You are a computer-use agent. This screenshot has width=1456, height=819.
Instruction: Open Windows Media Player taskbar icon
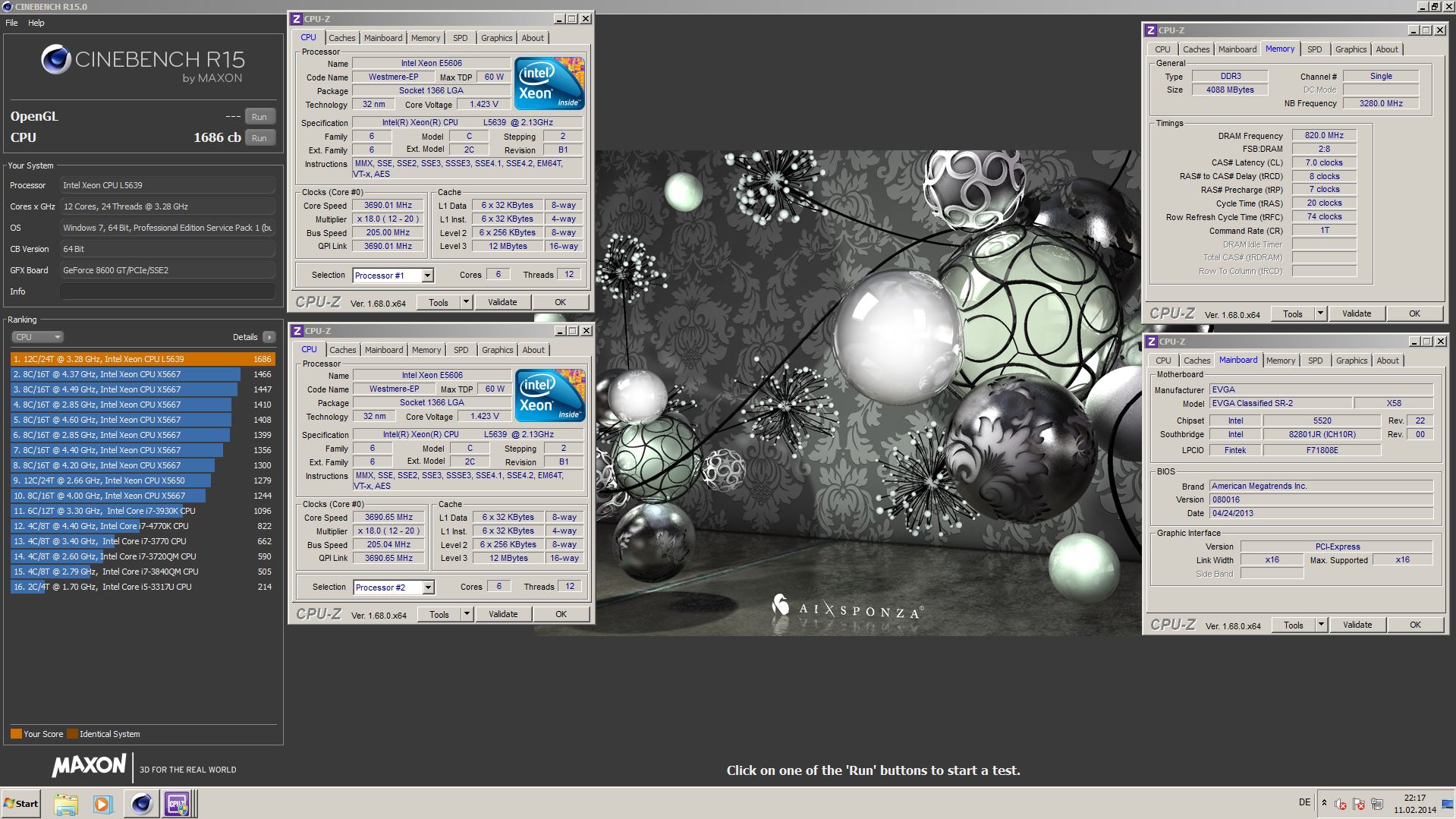[x=102, y=804]
